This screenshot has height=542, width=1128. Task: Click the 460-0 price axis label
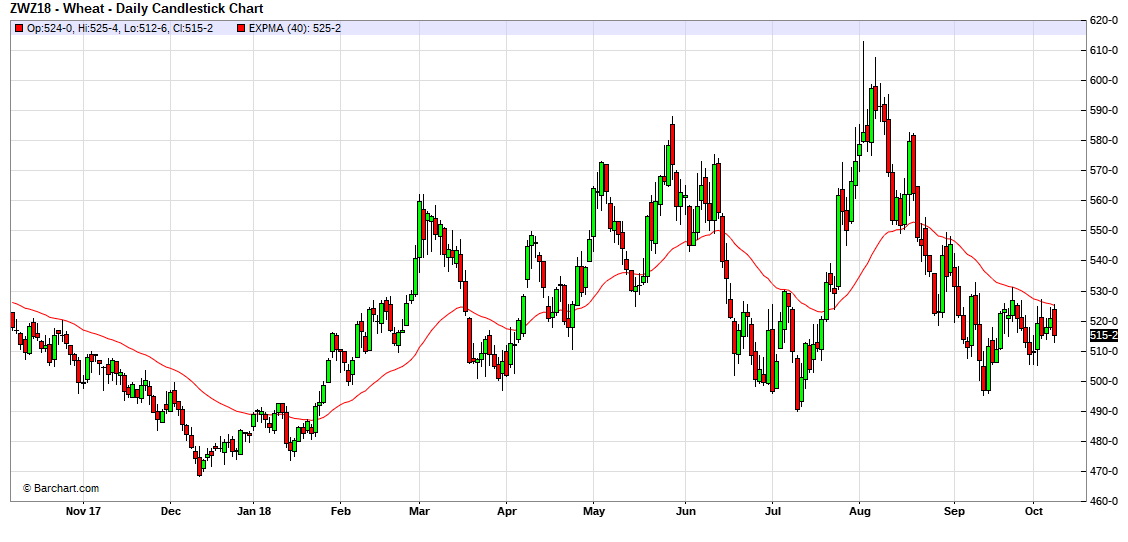point(1103,501)
